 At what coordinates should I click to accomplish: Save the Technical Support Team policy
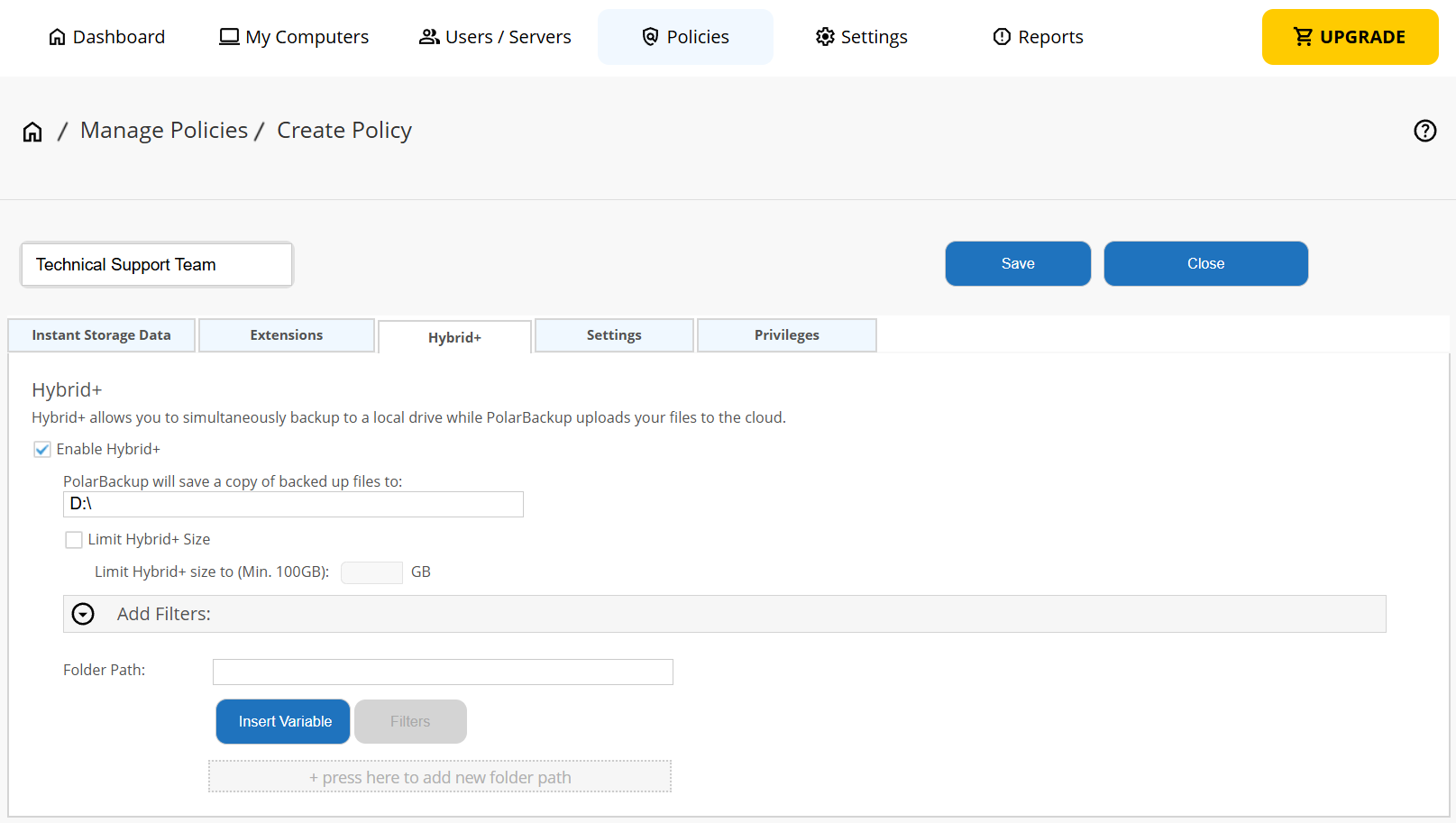point(1018,263)
